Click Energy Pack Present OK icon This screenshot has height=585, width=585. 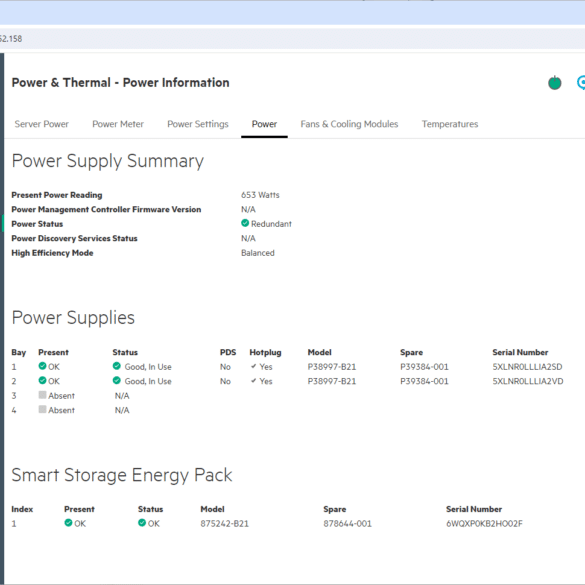click(x=68, y=523)
